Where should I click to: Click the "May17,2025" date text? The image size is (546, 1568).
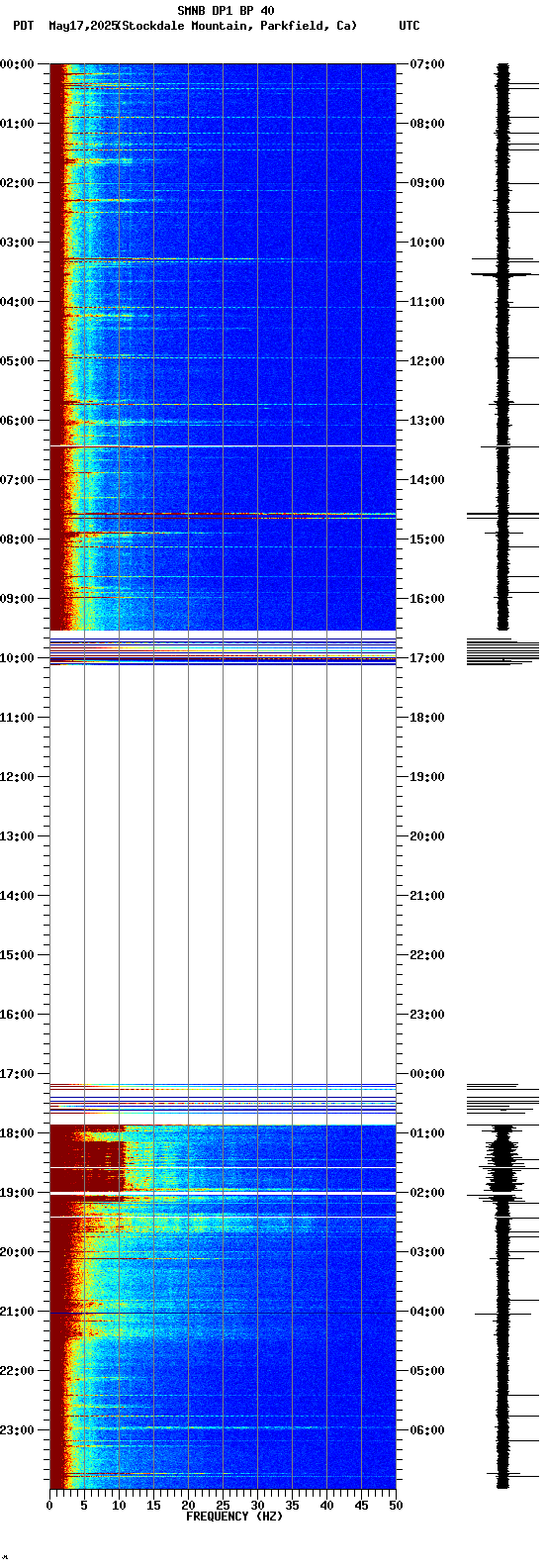click(x=82, y=26)
